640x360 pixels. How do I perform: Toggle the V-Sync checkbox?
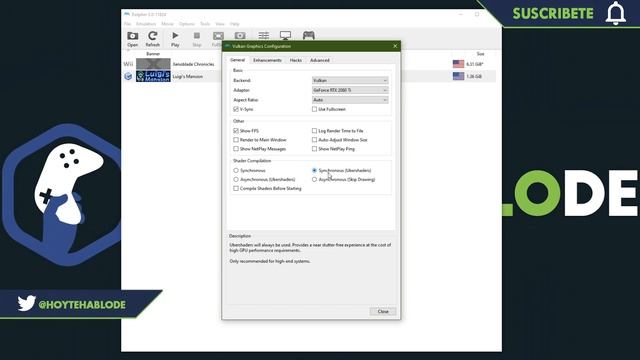[236, 109]
